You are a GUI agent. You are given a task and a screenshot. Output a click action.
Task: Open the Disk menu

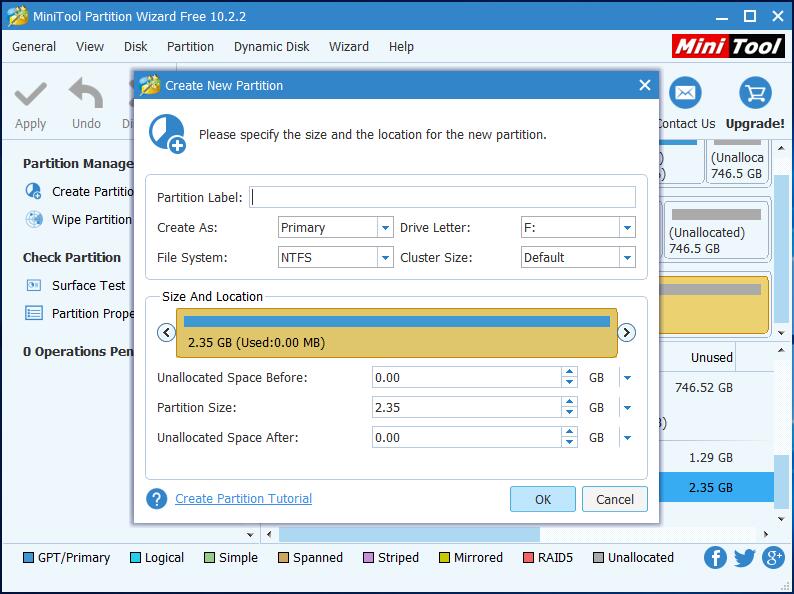tap(135, 47)
